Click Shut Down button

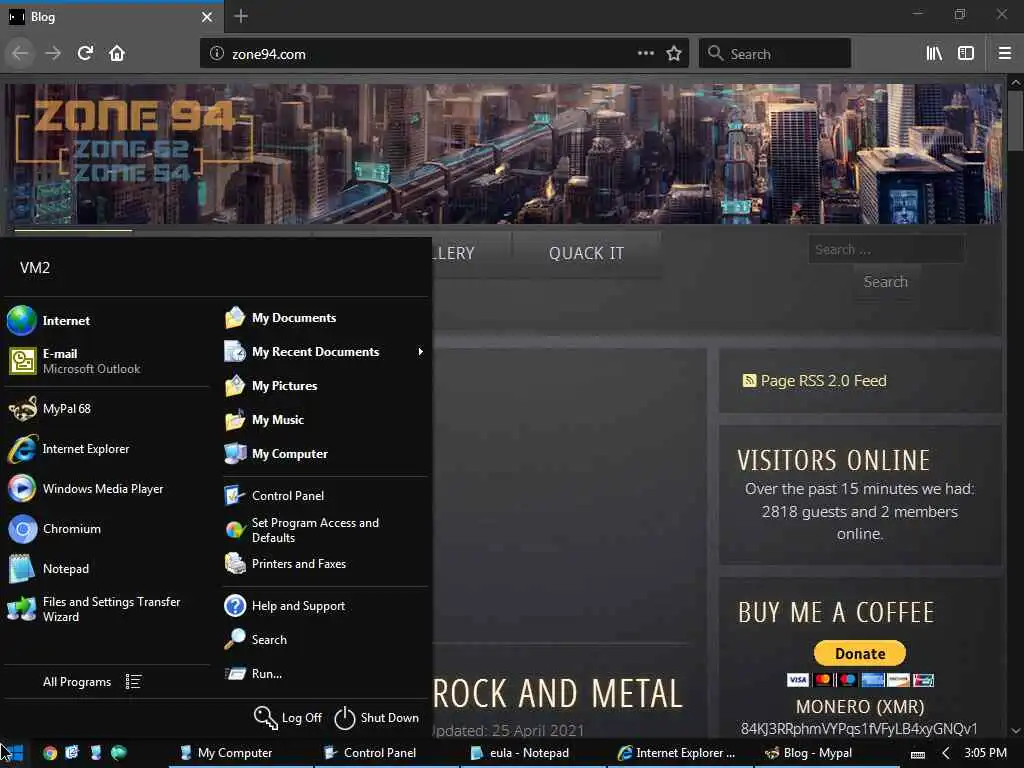(x=377, y=718)
